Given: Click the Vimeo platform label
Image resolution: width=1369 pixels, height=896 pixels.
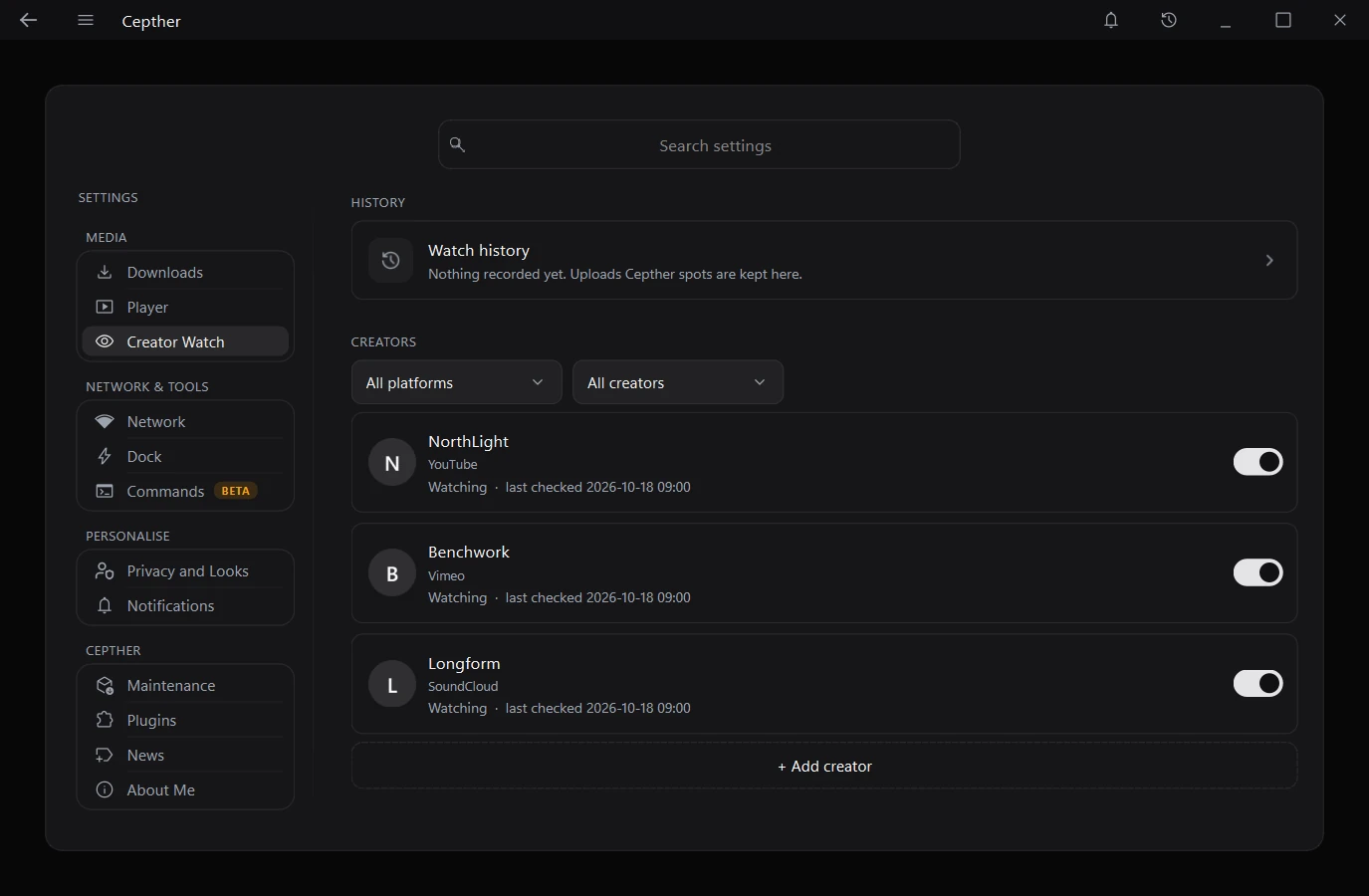Looking at the screenshot, I should pos(446,575).
